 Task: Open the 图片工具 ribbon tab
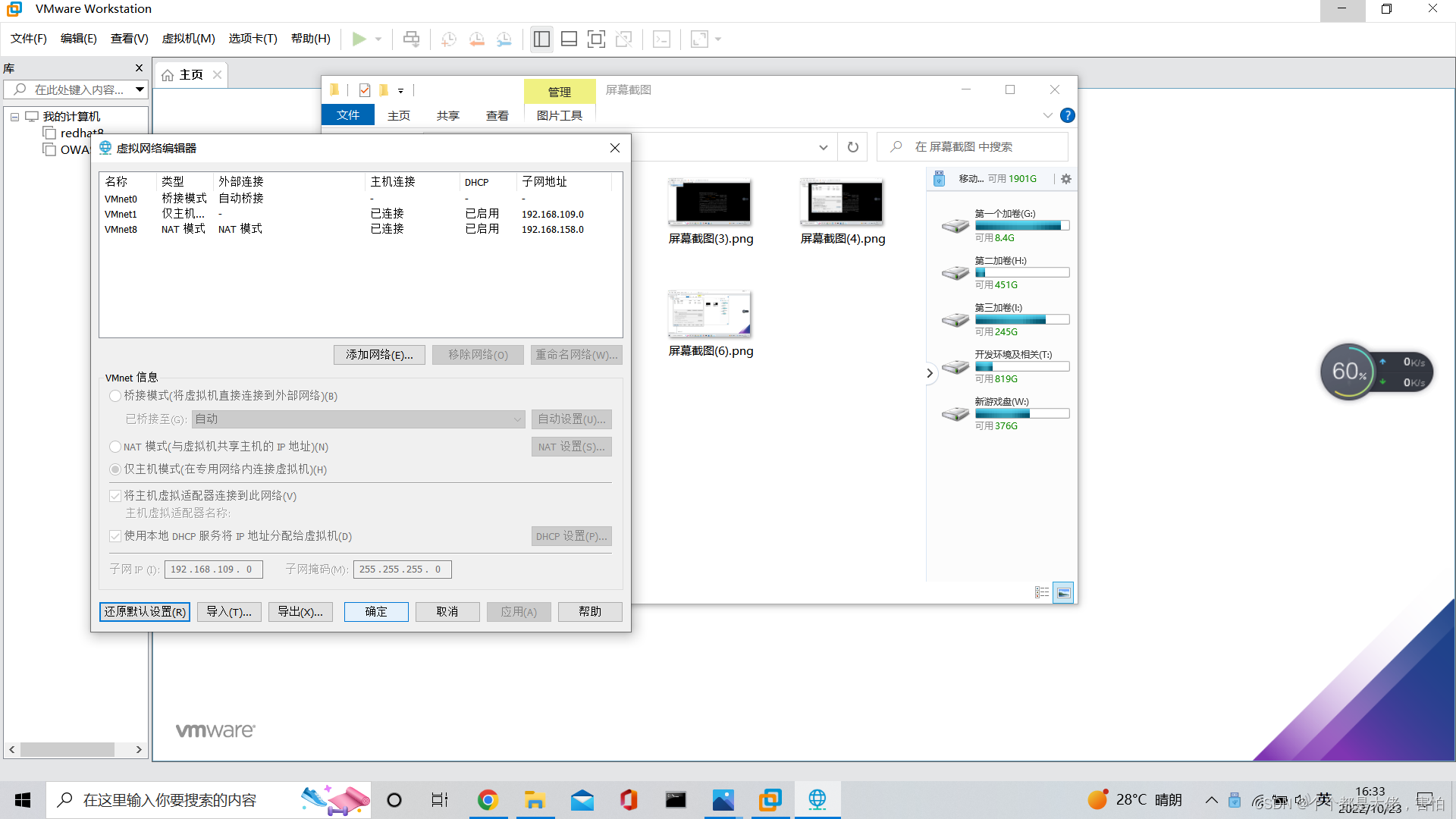[560, 115]
